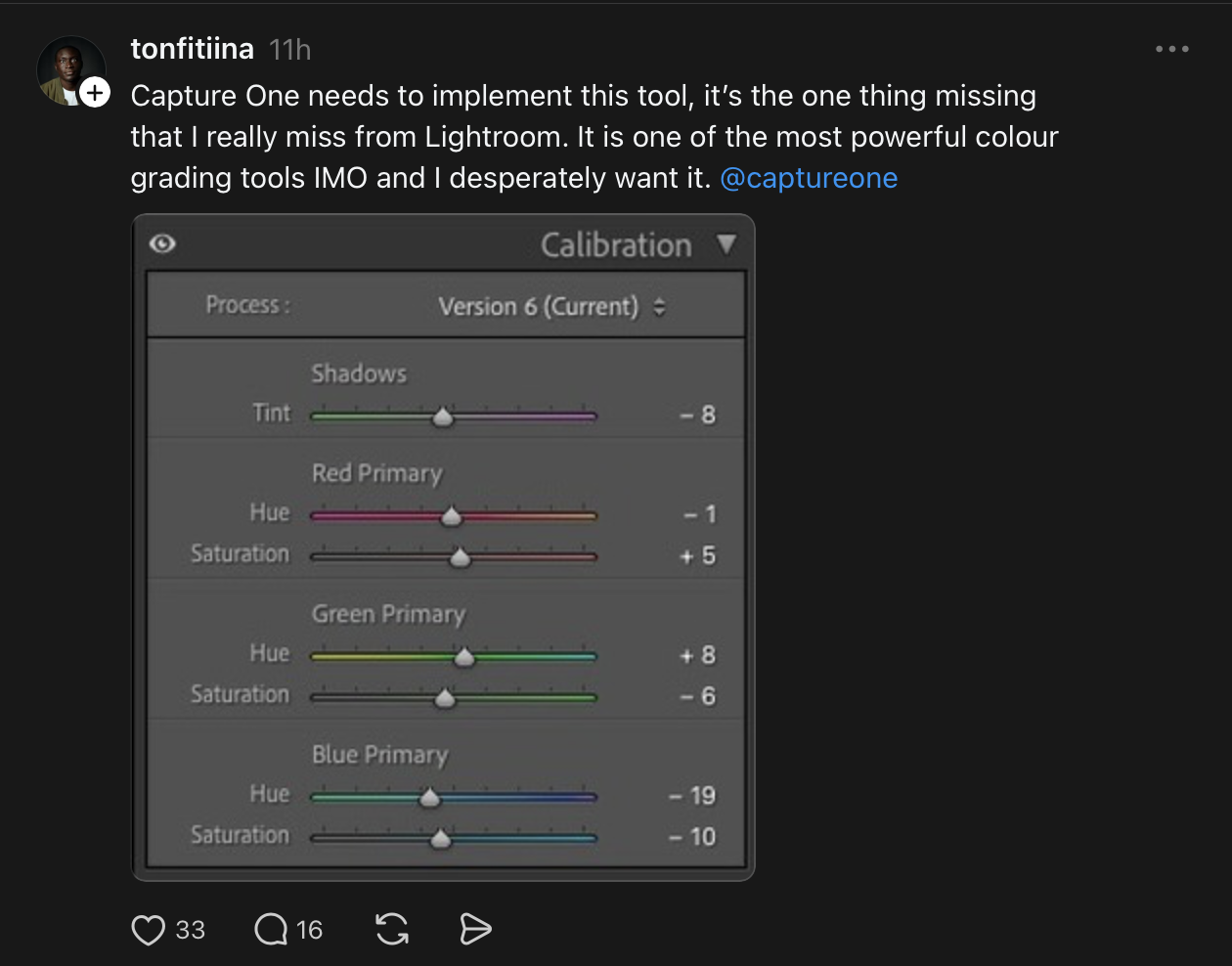Click the plus follow badge on avatar
1232x966 pixels.
click(x=95, y=93)
